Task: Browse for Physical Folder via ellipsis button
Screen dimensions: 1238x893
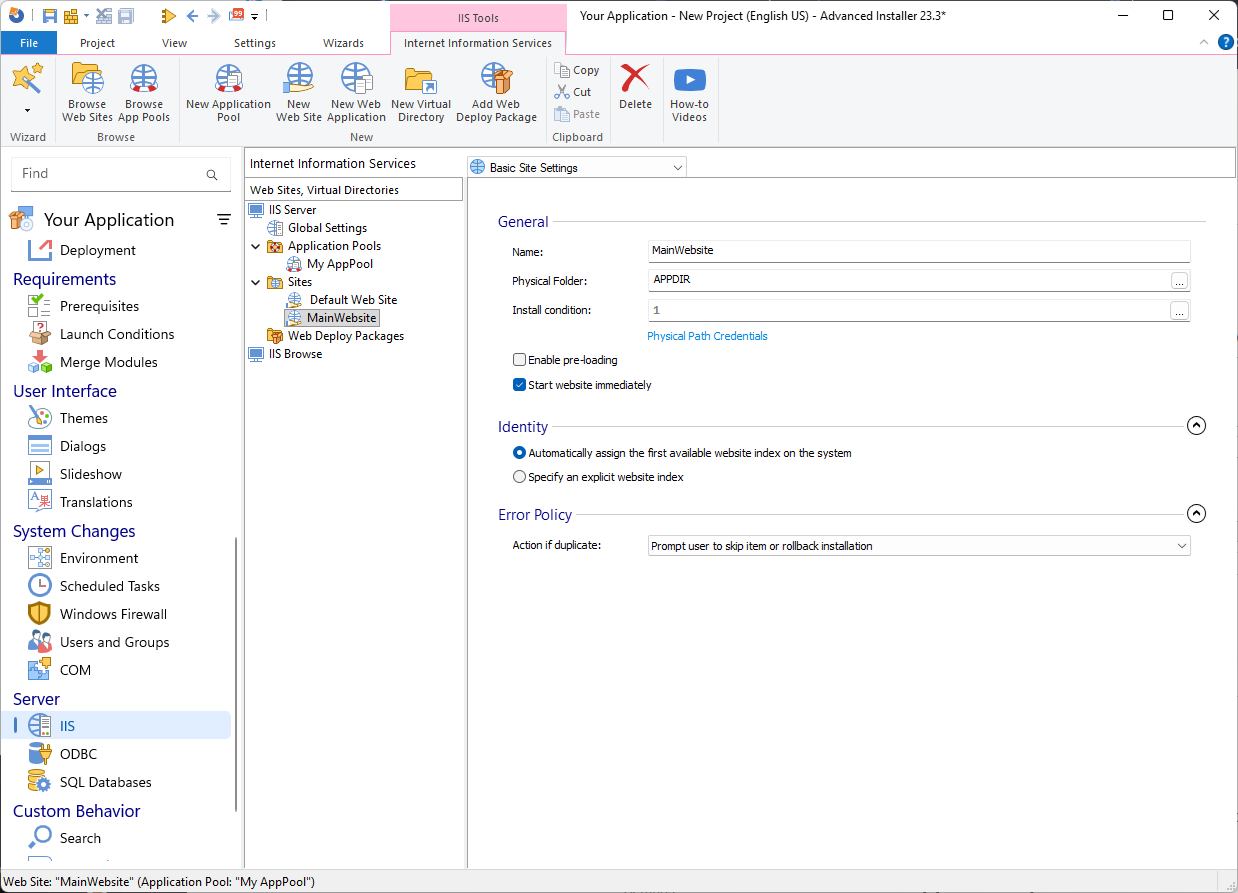Action: tap(1180, 280)
